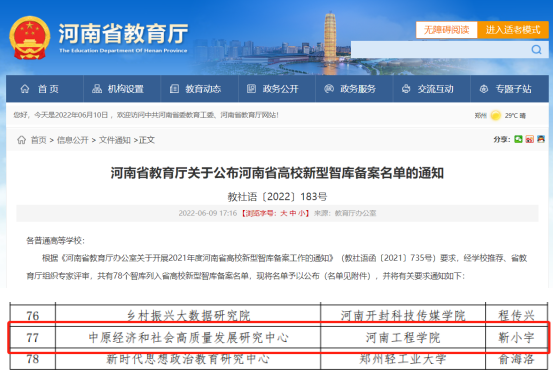Click the 无障碍阅读 button

pos(446,30)
